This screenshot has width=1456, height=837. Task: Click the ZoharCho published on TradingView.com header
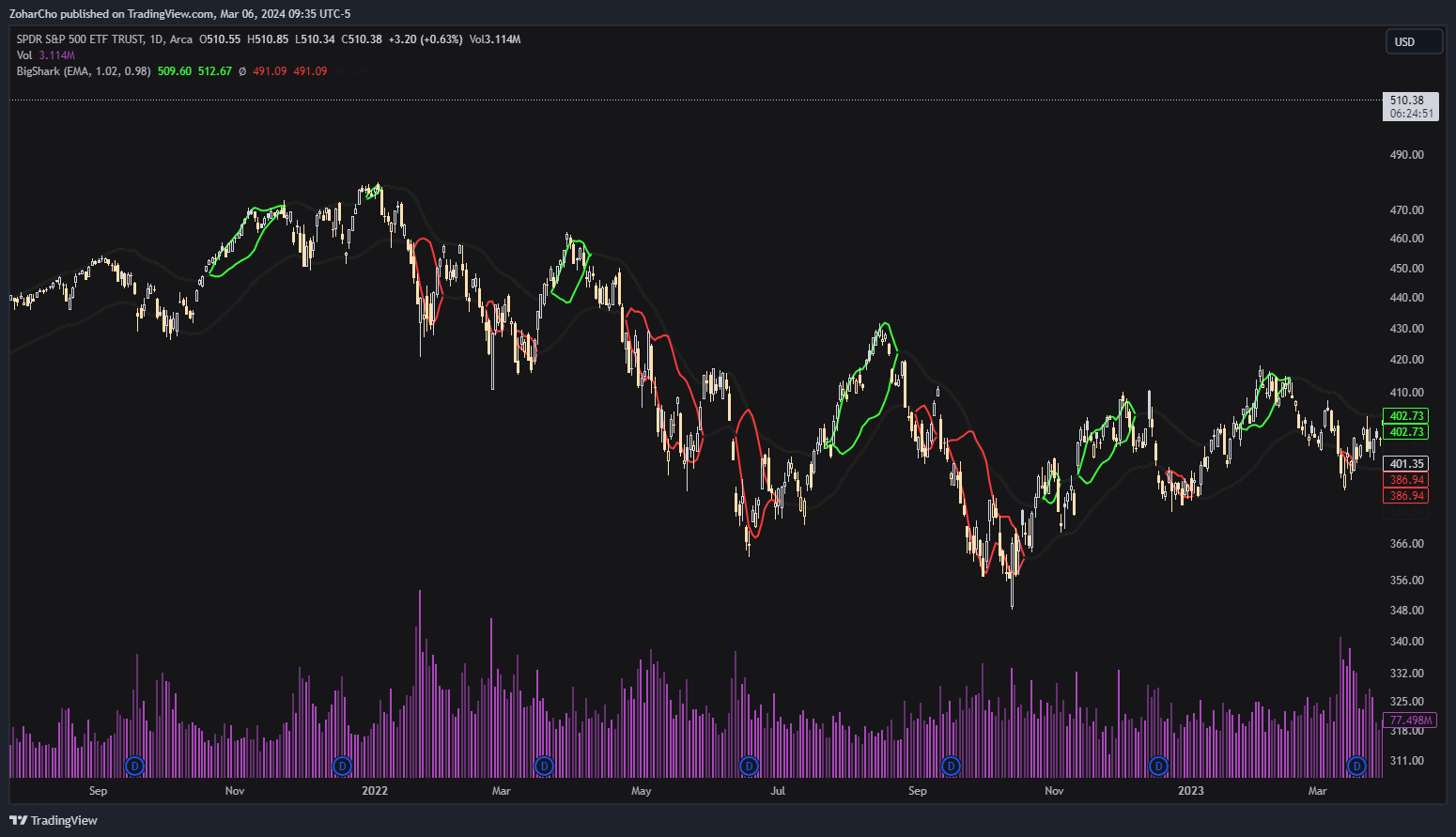180,14
